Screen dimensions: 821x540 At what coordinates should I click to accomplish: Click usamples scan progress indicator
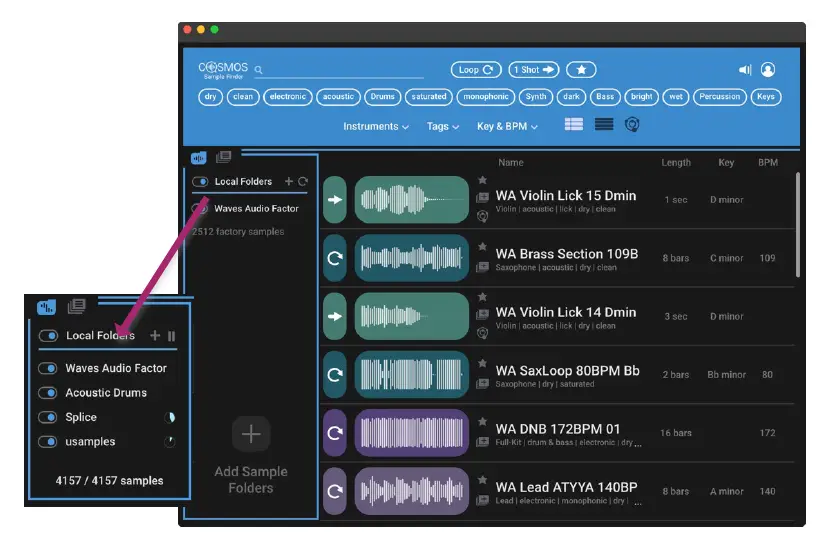[170, 442]
